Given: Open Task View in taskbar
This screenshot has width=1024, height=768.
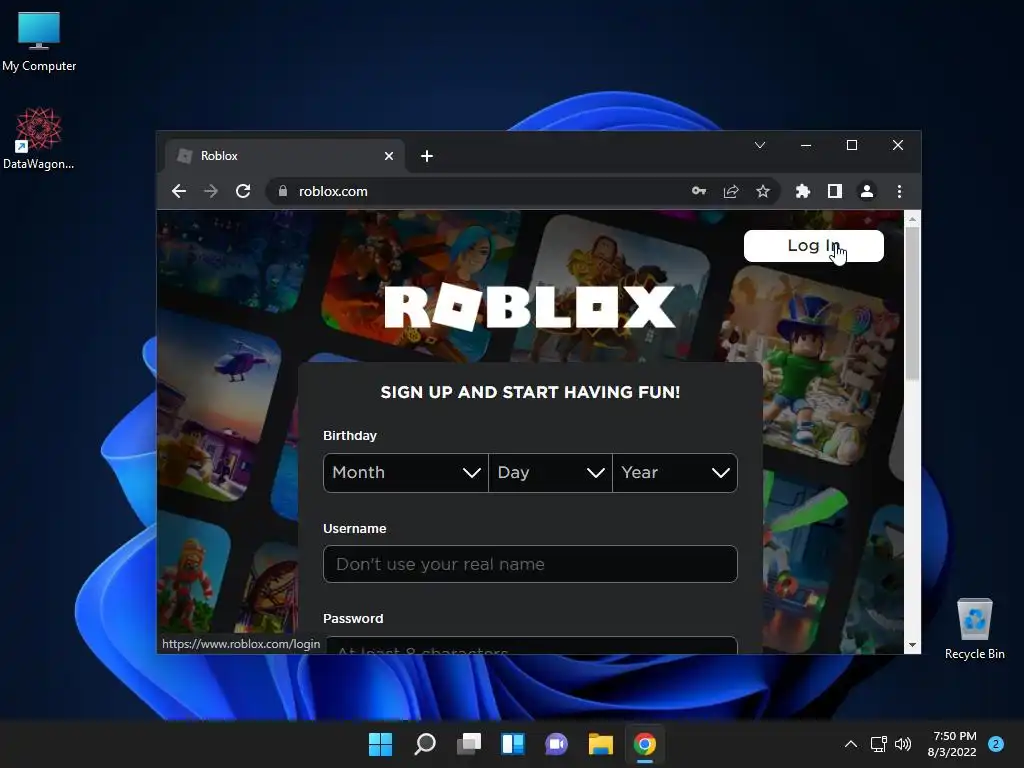Looking at the screenshot, I should click(469, 744).
